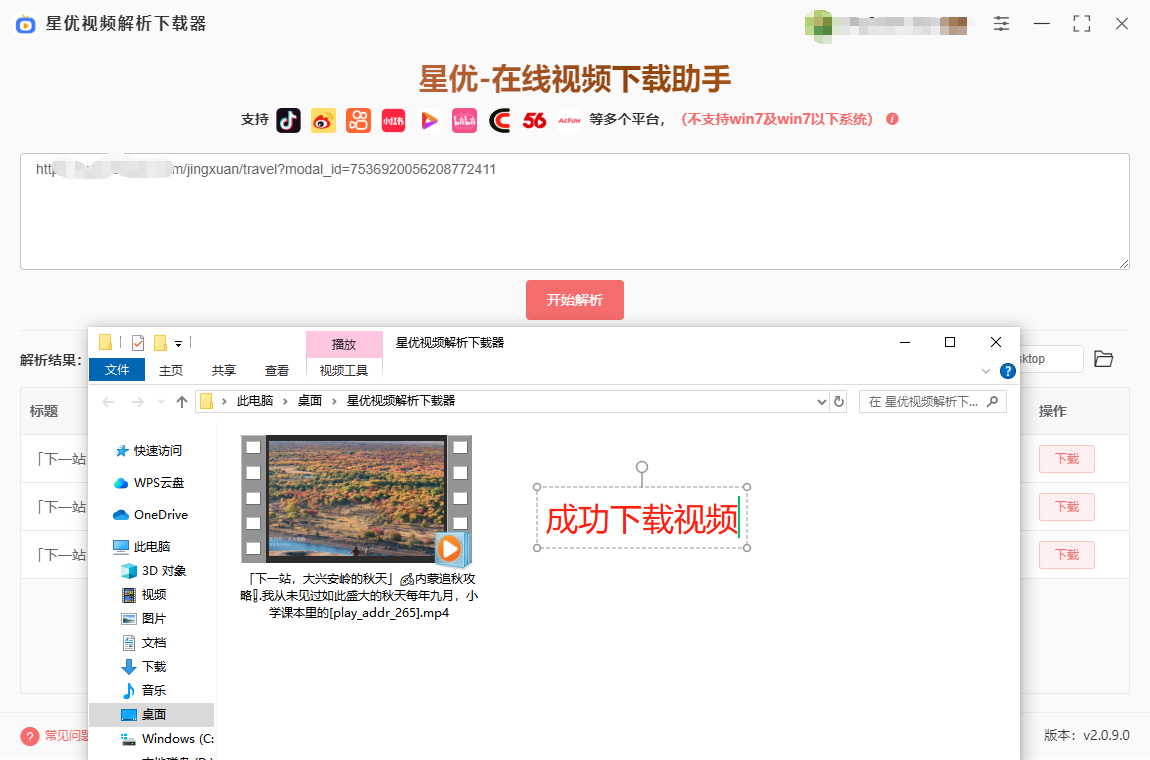This screenshot has height=760, width=1150.
Task: Select 文档 folder in navigation pane
Action: [153, 643]
